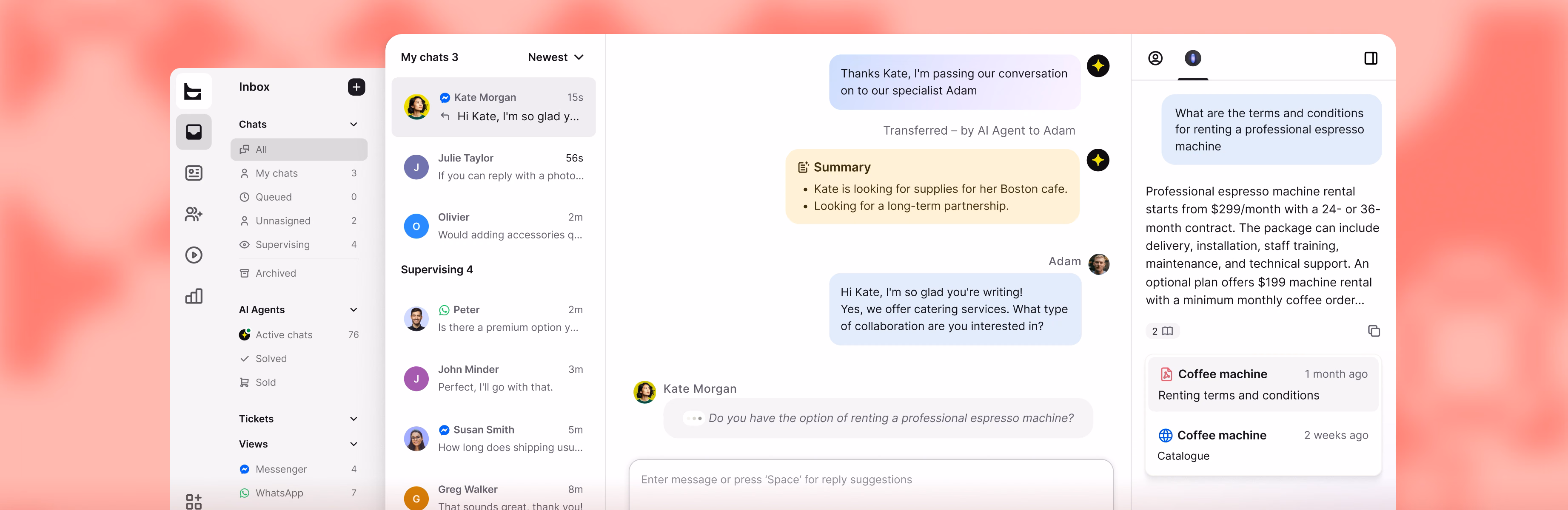Screen dimensions: 1568x510
Task: Open Olivier chat in list
Action: pyautogui.click(x=493, y=226)
